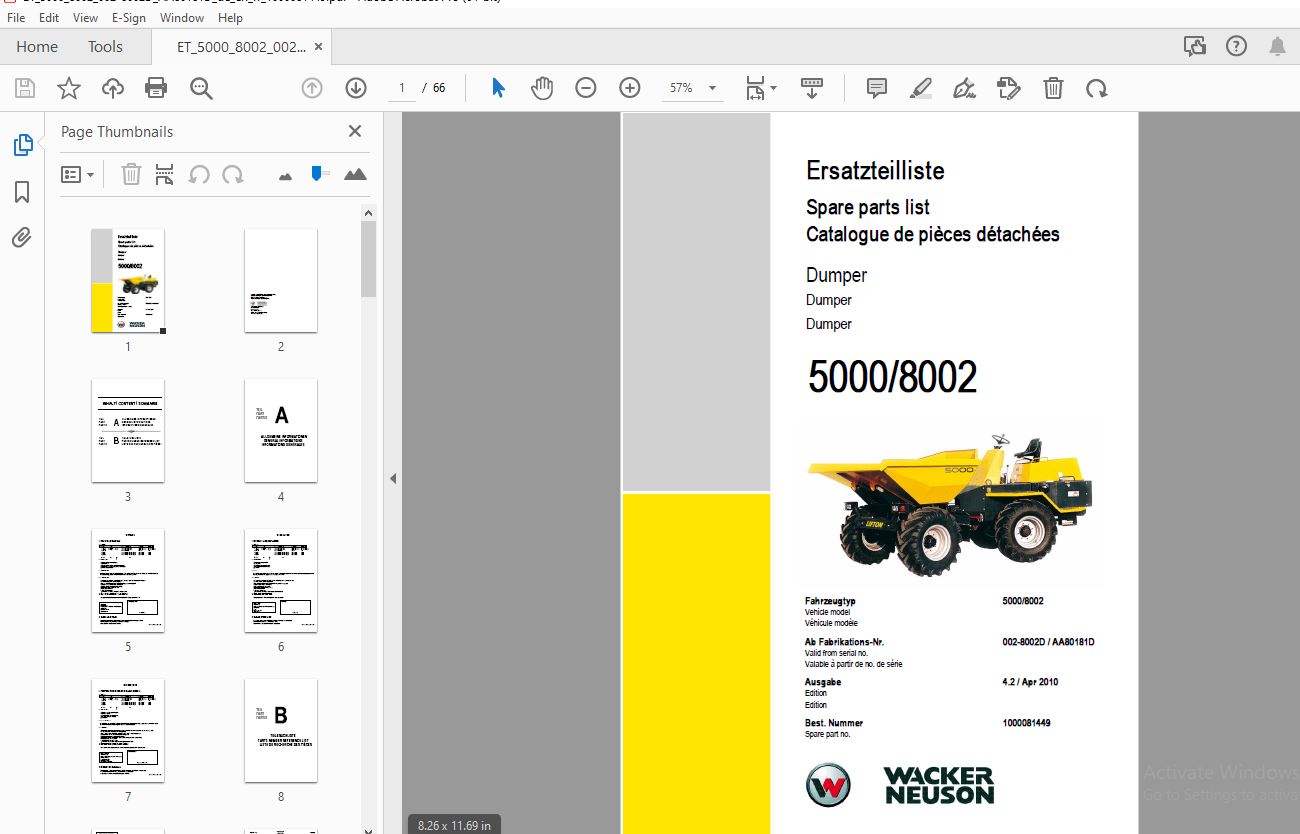The image size is (1300, 834).
Task: Rotate the page with the toolbar rotate icon
Action: (x=1097, y=88)
